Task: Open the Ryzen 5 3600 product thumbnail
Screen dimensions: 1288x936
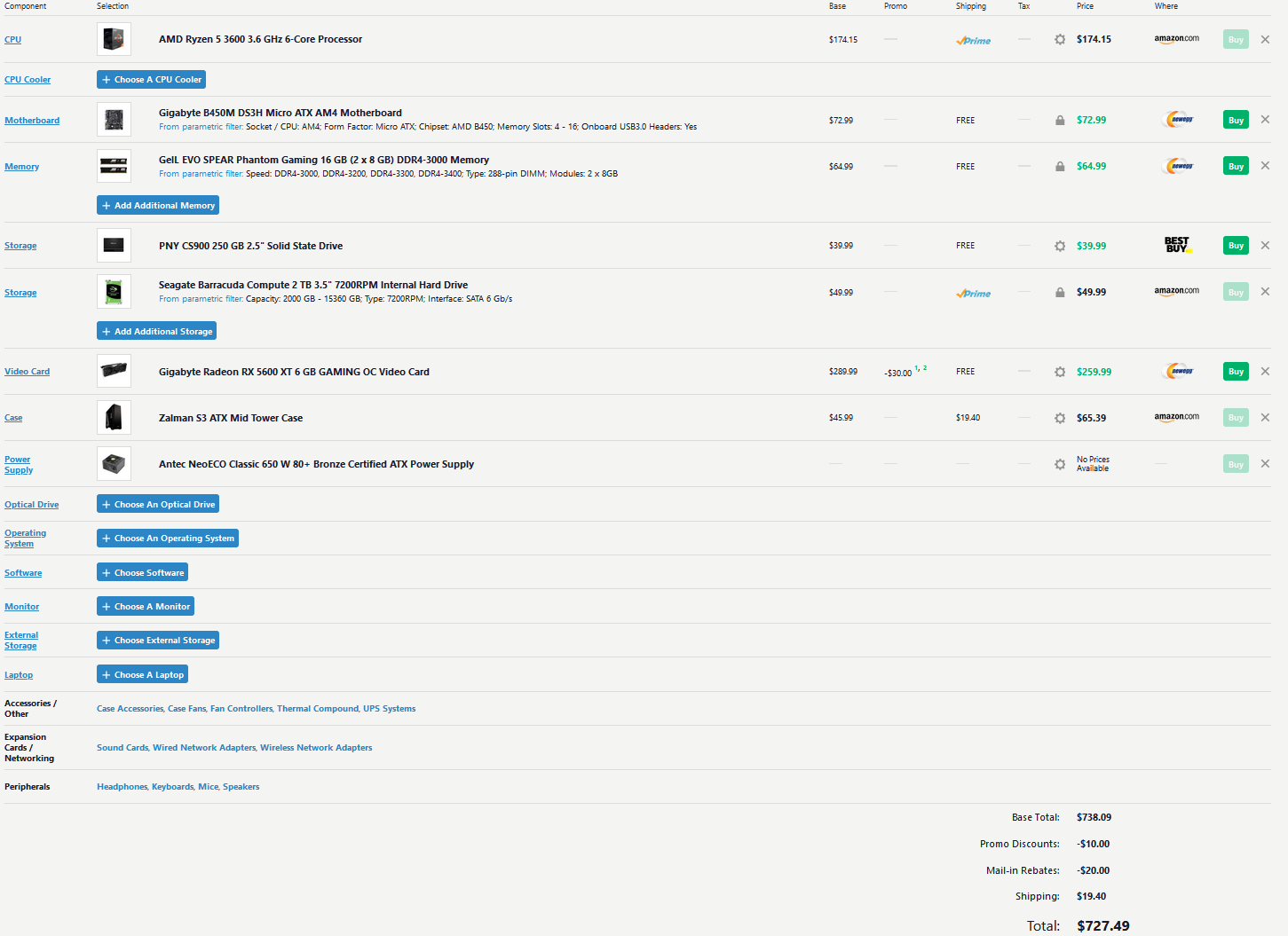Action: [x=114, y=39]
